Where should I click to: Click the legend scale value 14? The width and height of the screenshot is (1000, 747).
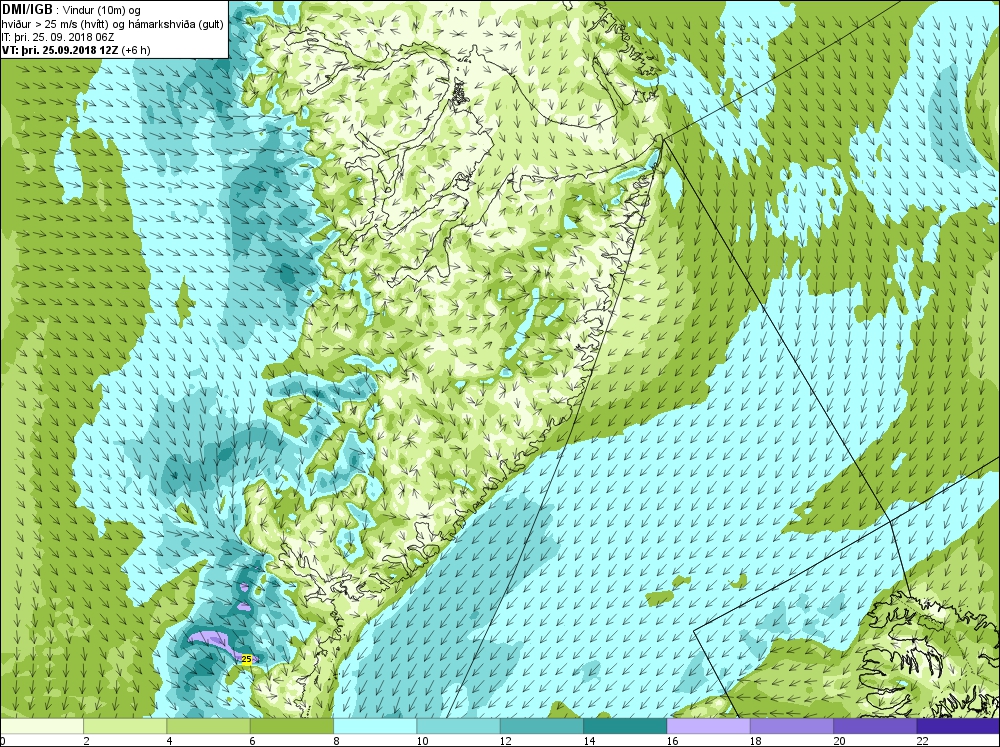point(589,741)
